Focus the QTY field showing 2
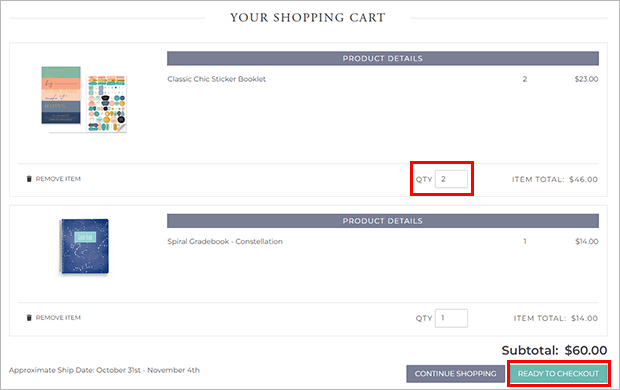This screenshot has width=620, height=390. [x=451, y=179]
